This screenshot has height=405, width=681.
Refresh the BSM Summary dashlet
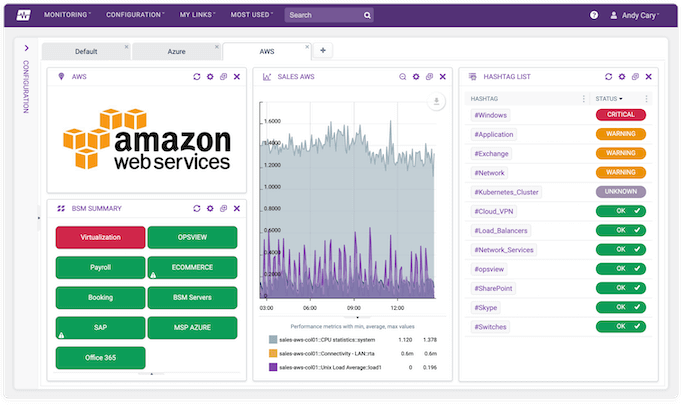coord(197,209)
